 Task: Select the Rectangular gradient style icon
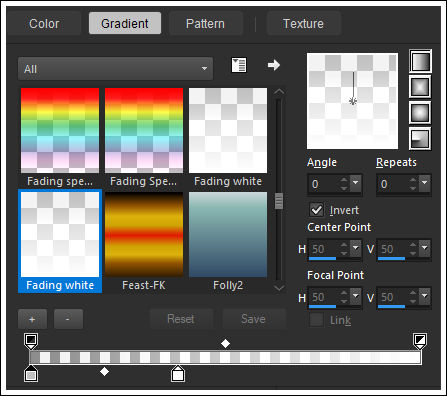[x=421, y=87]
